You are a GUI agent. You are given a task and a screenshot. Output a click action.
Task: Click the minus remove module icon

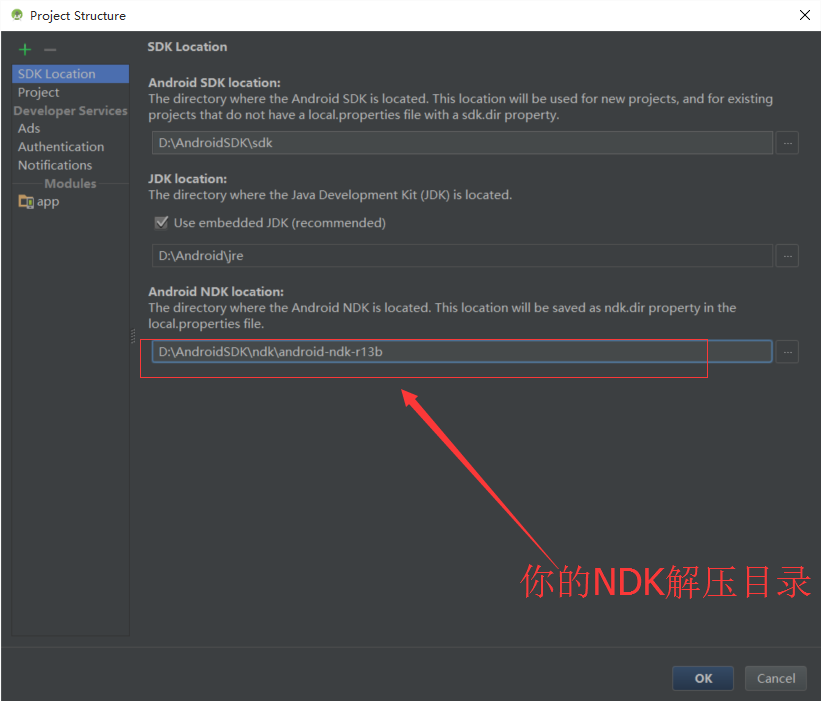(x=50, y=50)
